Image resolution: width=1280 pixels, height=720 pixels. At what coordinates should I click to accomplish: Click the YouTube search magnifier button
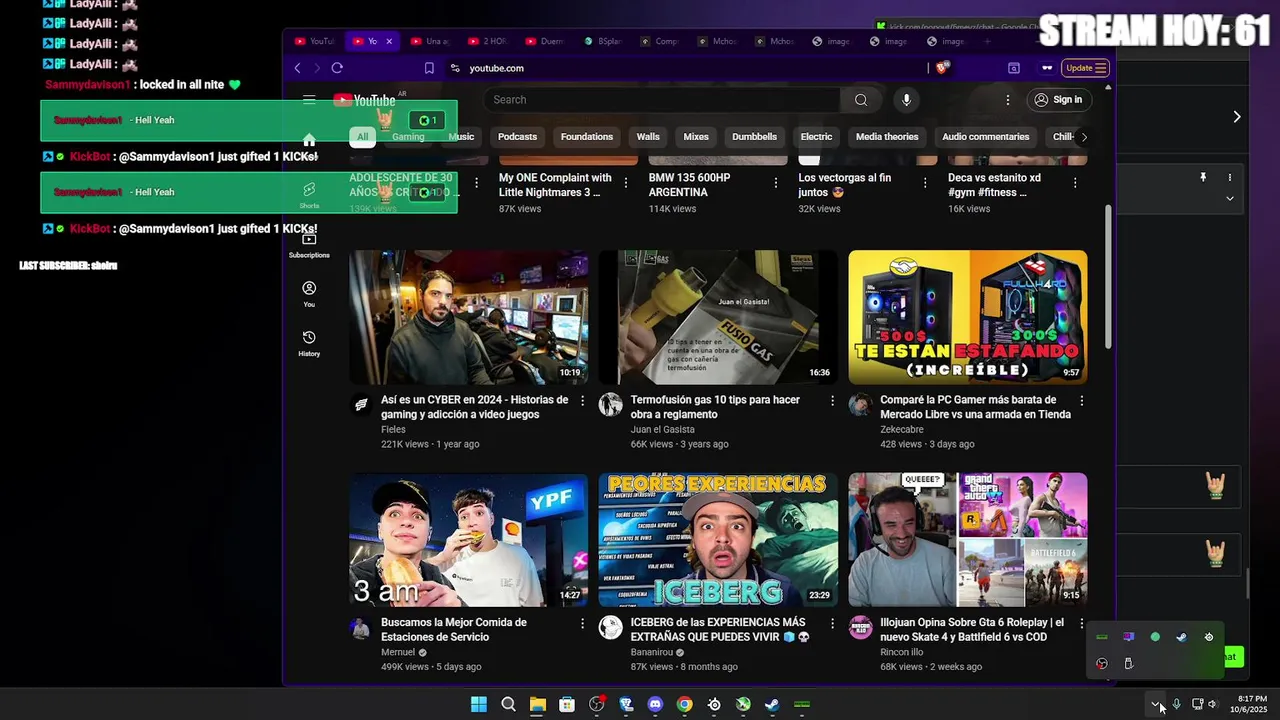861,100
